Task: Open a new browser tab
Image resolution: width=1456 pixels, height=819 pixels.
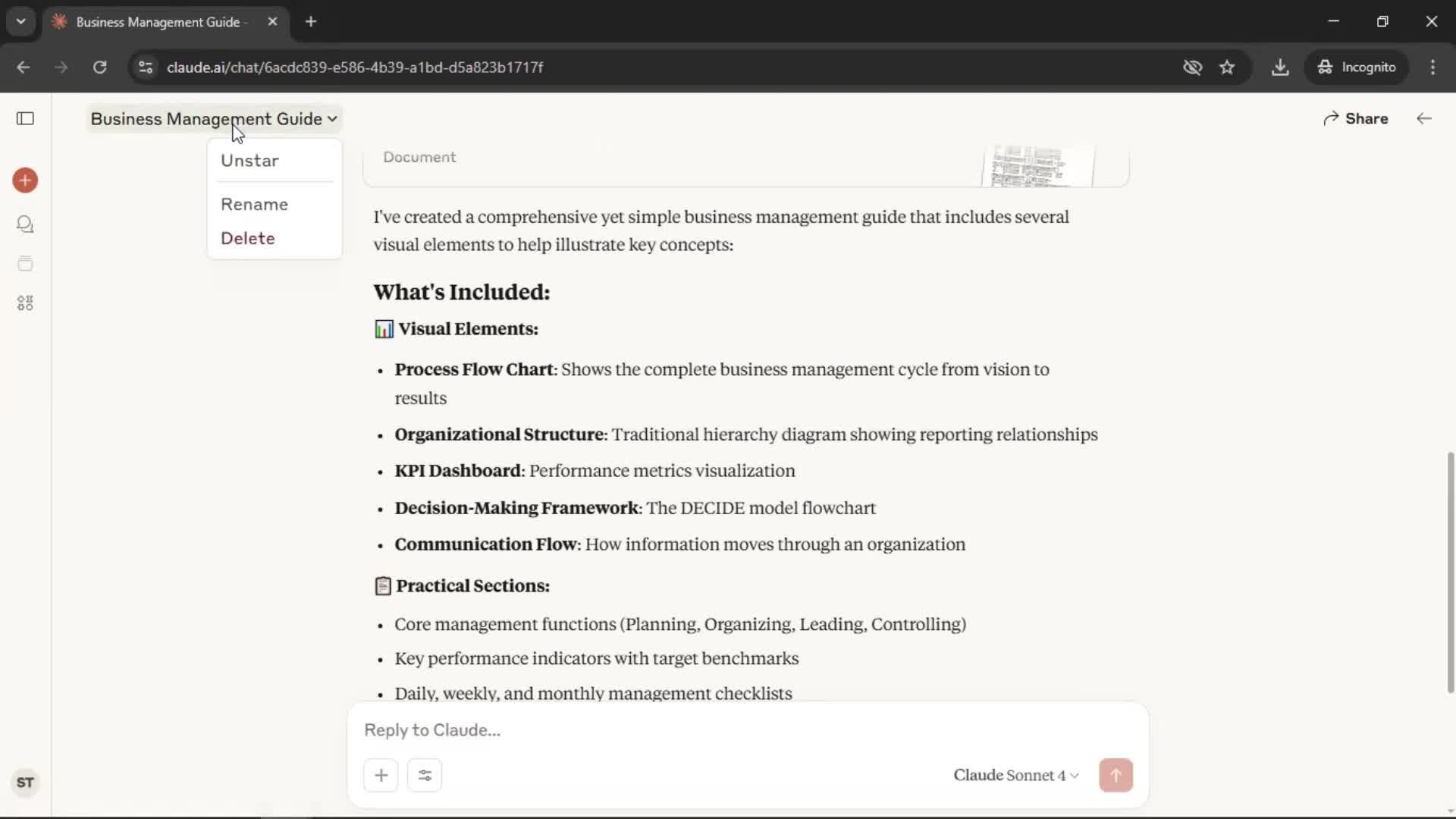Action: 311,21
